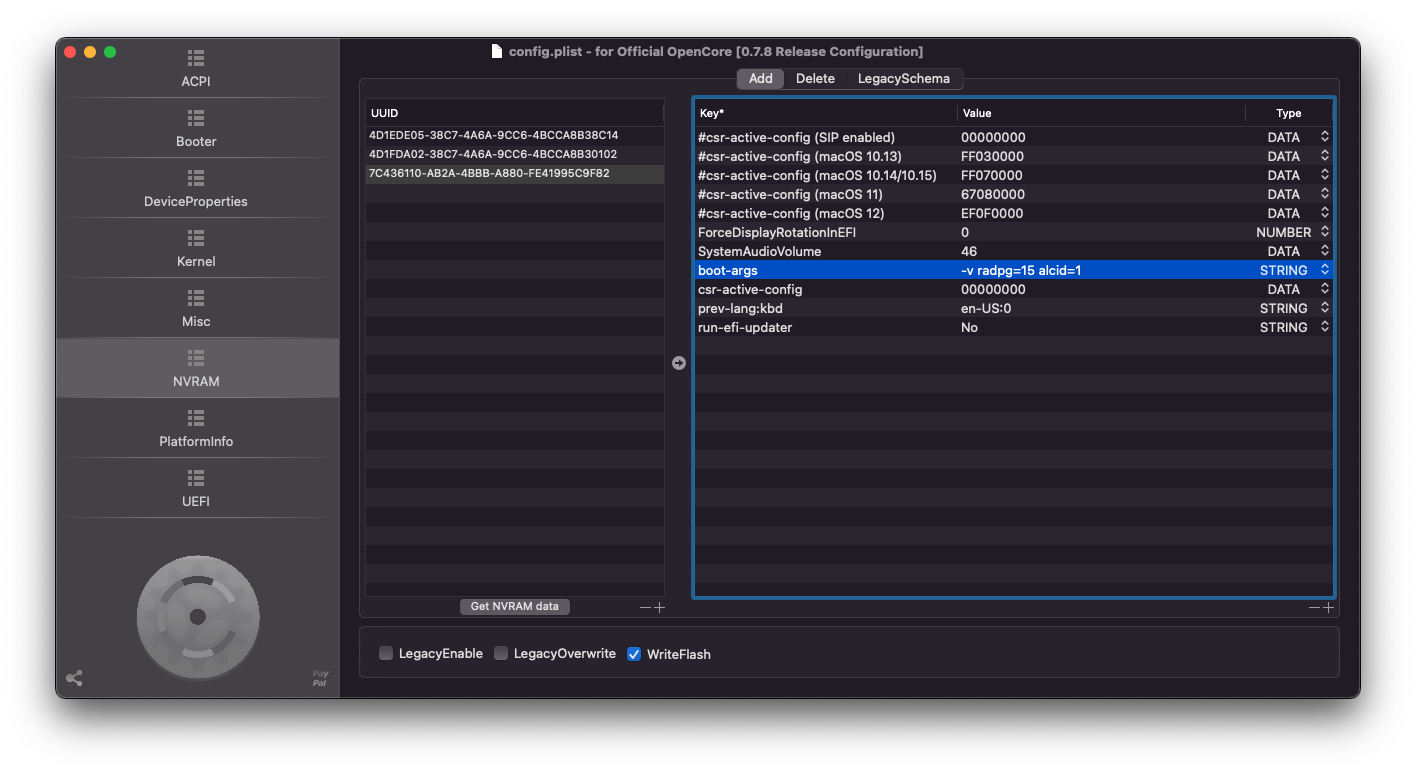Select UUID 4D1EDE05-38C7-4A6A-9CC6-4BCCA8B38C14 row
1416x772 pixels.
pos(493,135)
